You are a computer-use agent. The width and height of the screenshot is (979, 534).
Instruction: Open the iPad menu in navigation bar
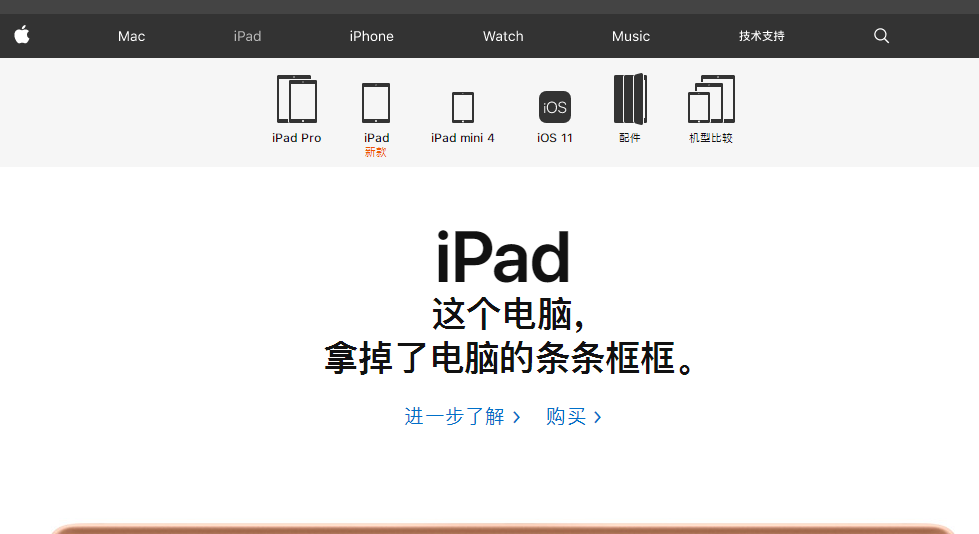point(247,36)
